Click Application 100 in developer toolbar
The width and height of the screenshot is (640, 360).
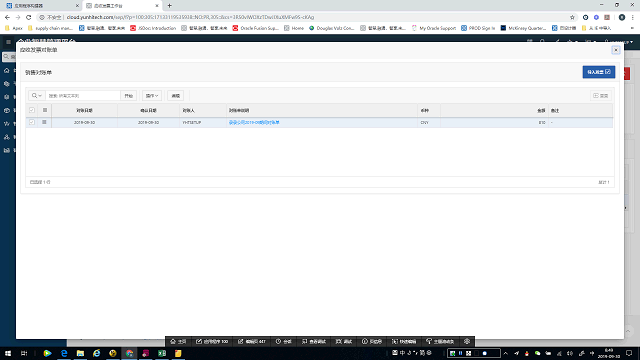pos(212,342)
